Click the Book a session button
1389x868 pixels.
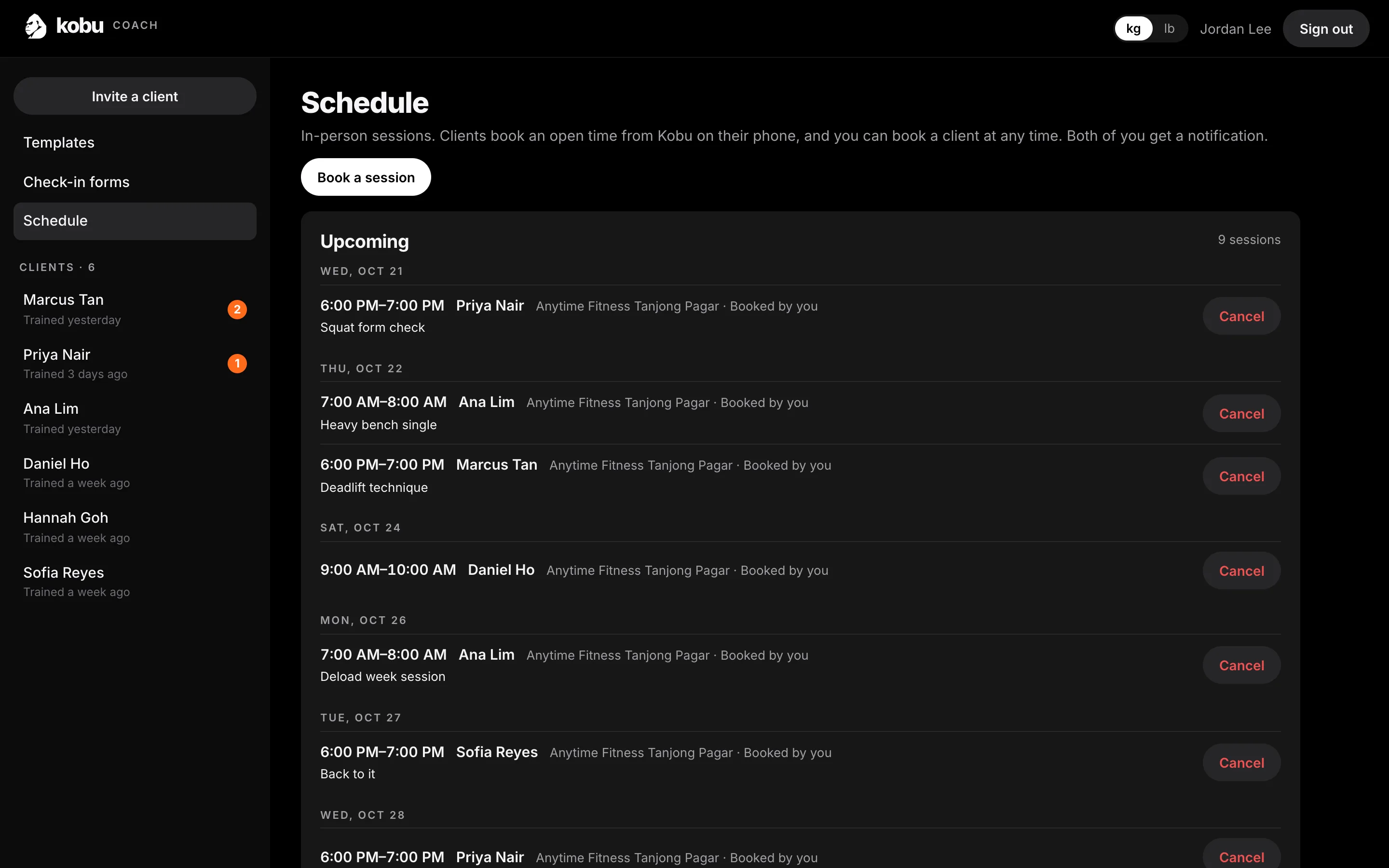(366, 177)
